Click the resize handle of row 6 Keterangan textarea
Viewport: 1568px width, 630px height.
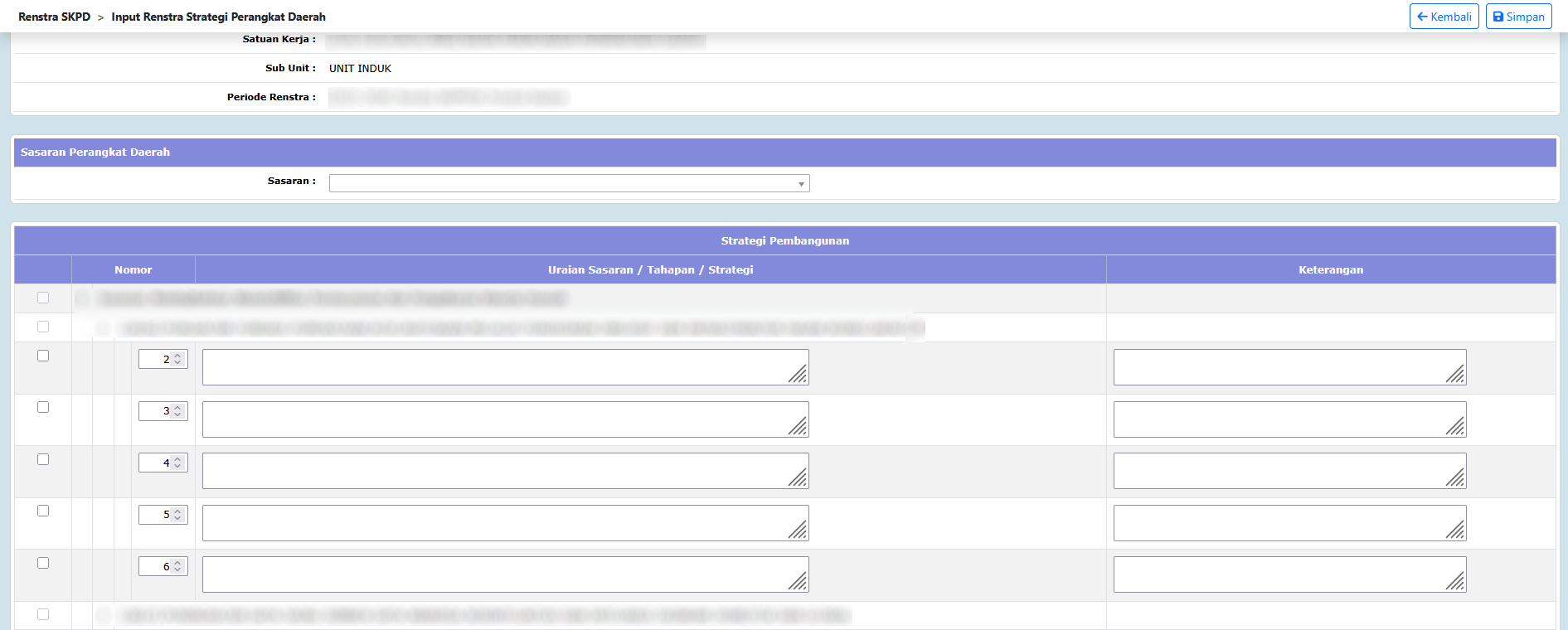coord(1456,582)
